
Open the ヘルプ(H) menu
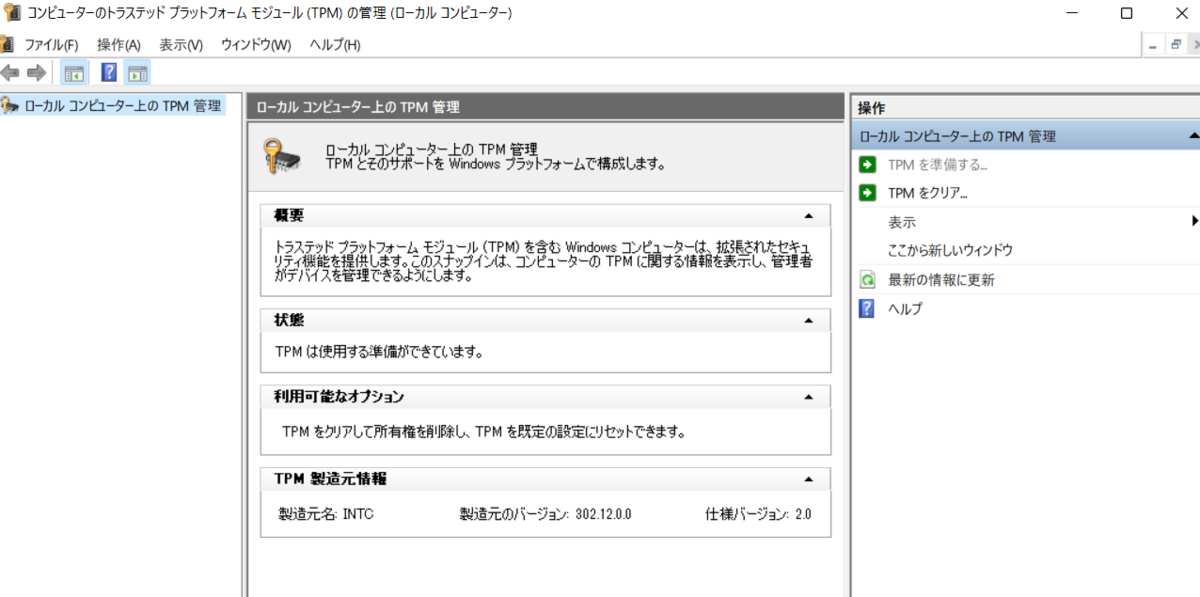coord(335,45)
